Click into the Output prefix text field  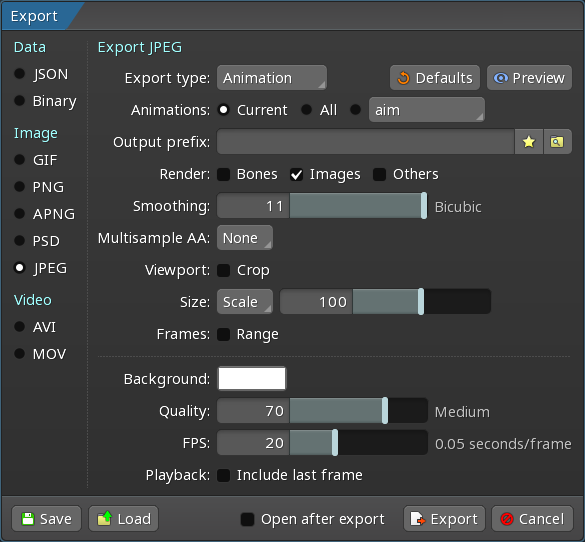tap(366, 142)
